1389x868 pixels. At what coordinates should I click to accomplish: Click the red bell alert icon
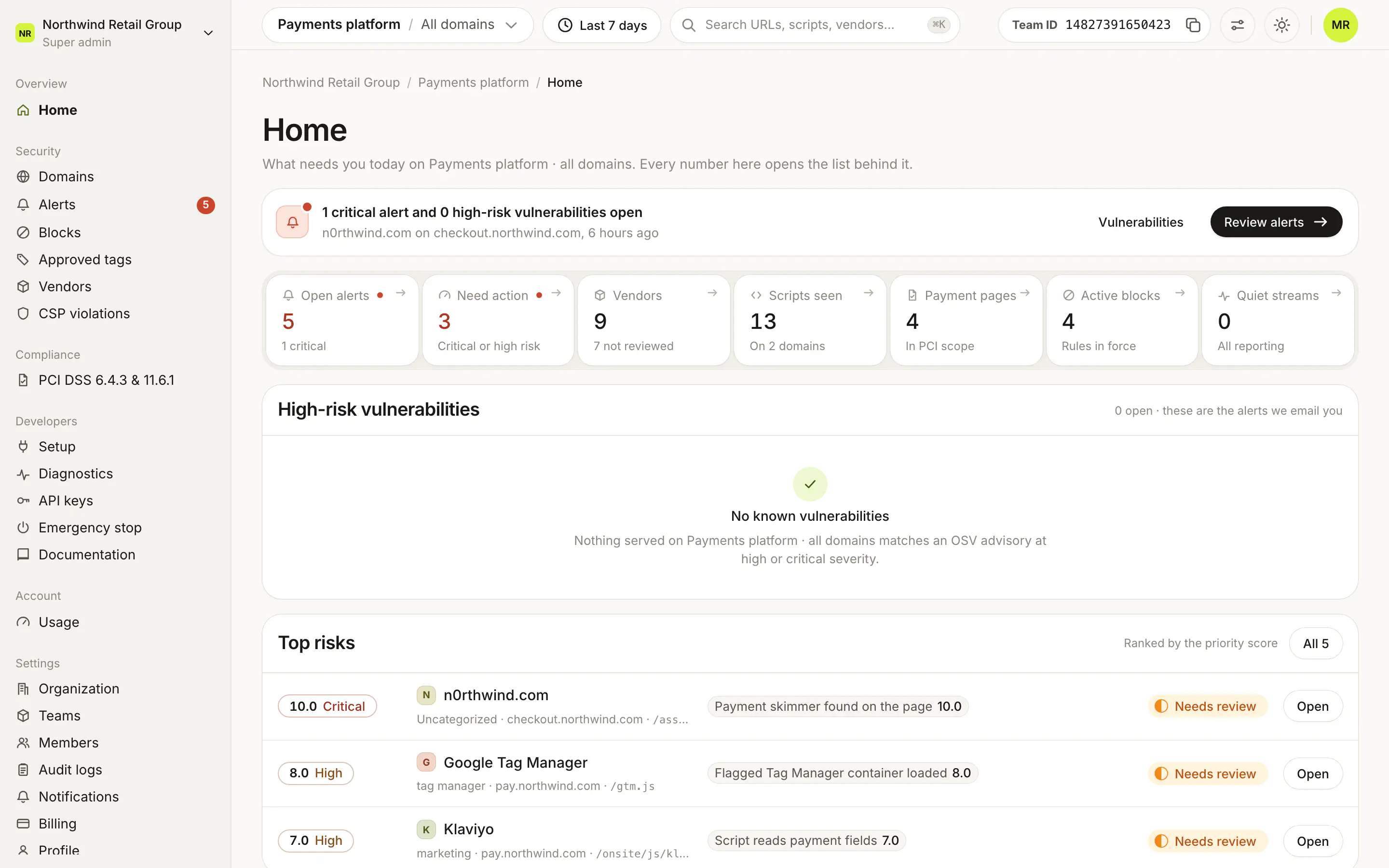pyautogui.click(x=292, y=222)
